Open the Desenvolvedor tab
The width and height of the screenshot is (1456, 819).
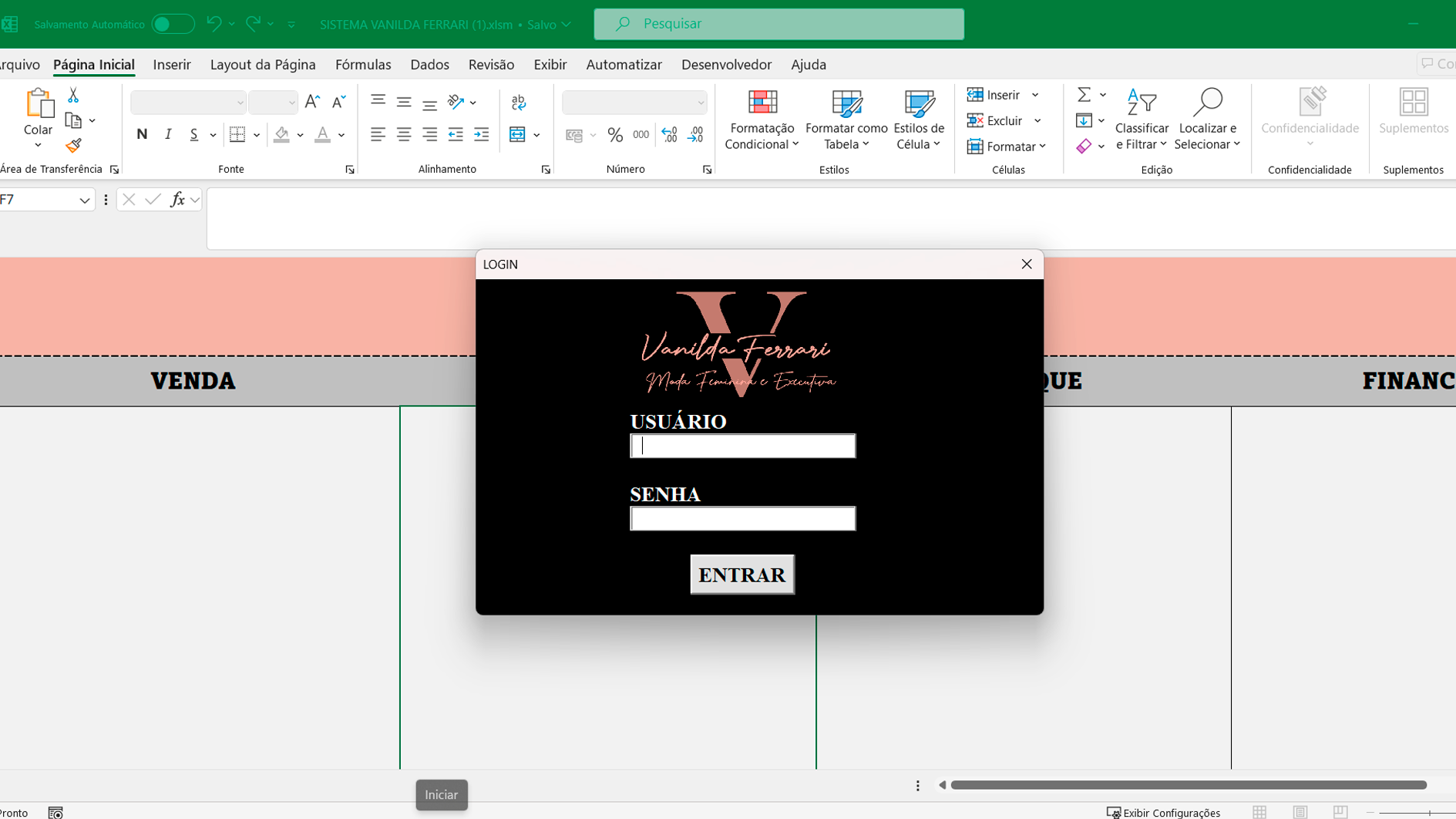coord(726,65)
